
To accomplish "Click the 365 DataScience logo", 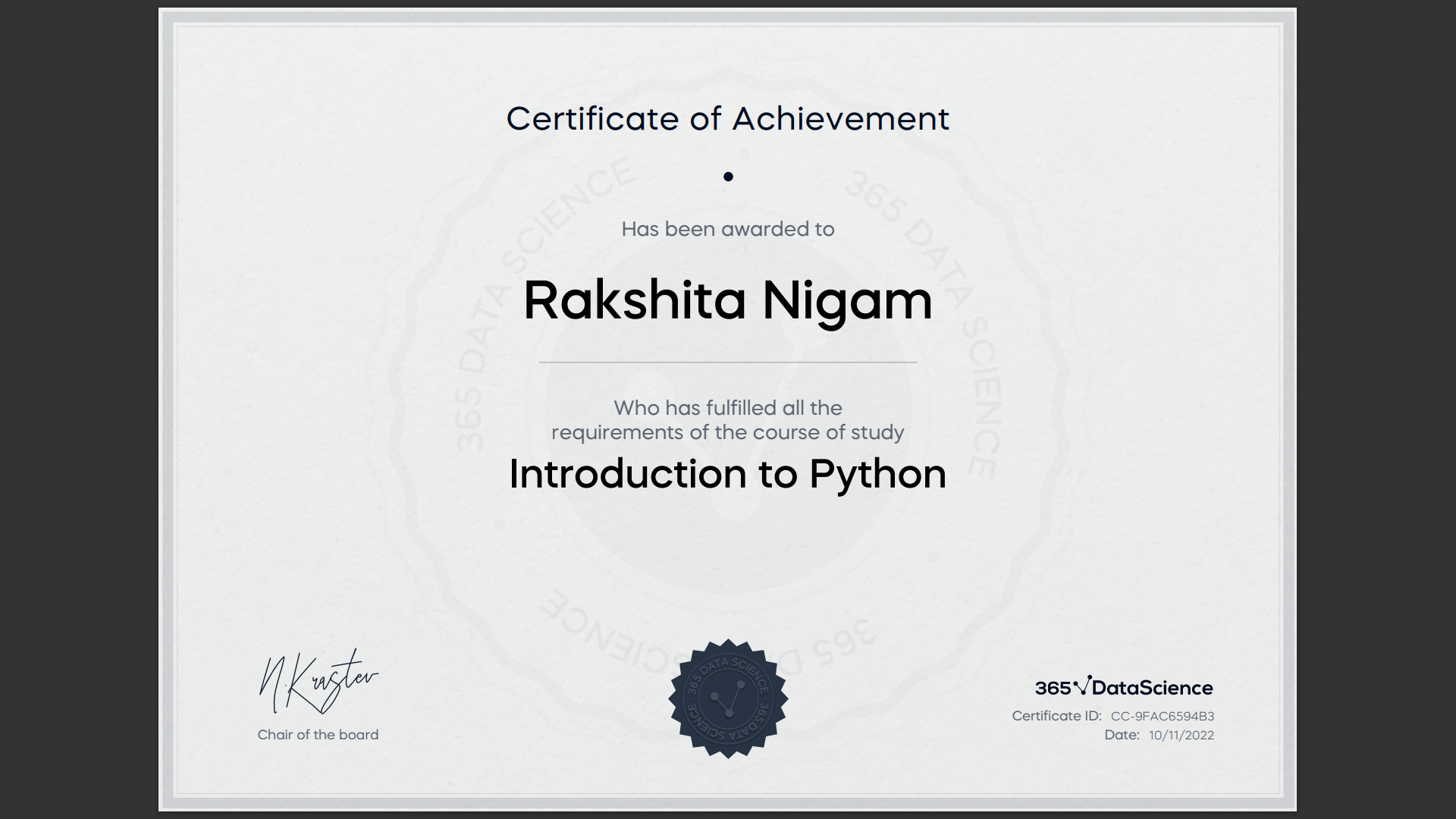I will coord(1124,687).
